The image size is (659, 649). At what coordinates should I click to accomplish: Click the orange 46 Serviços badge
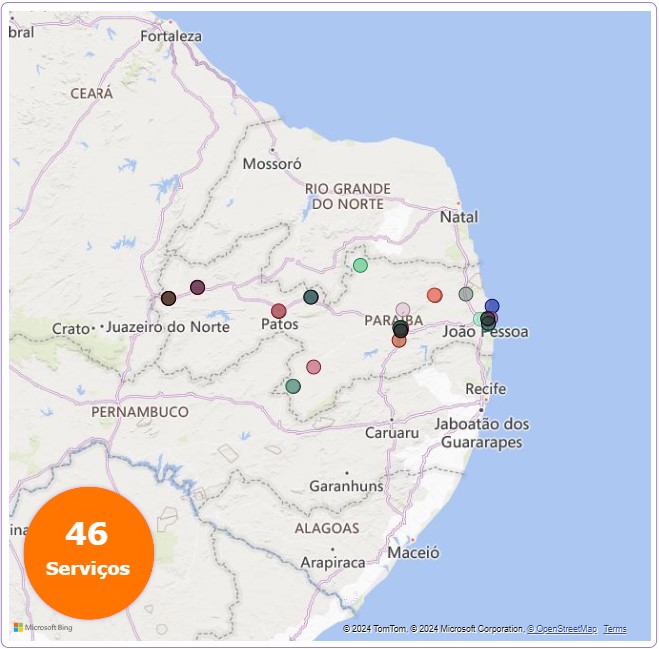[89, 553]
